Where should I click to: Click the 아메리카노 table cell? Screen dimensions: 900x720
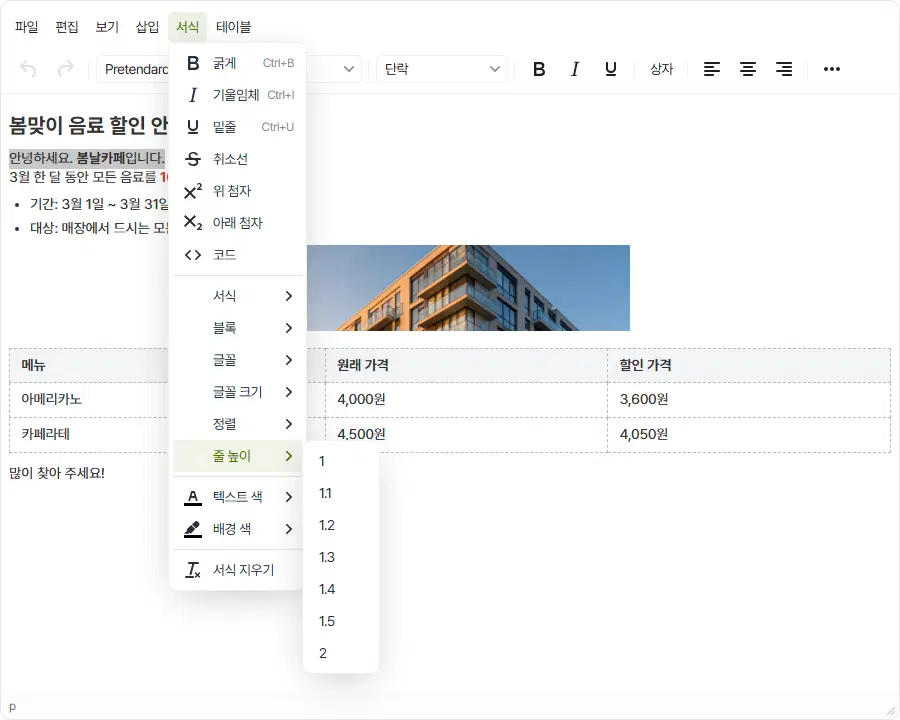89,400
